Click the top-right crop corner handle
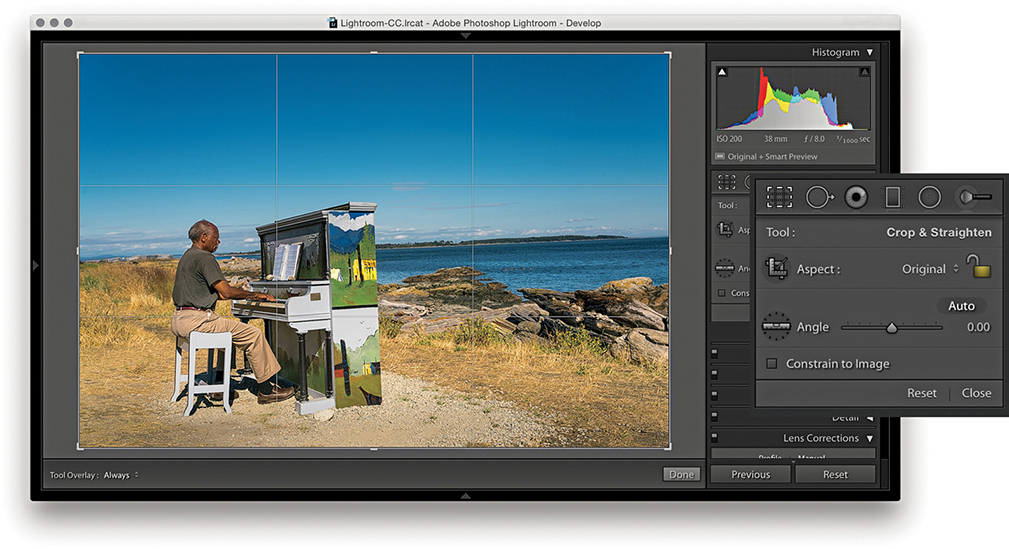 coord(669,53)
